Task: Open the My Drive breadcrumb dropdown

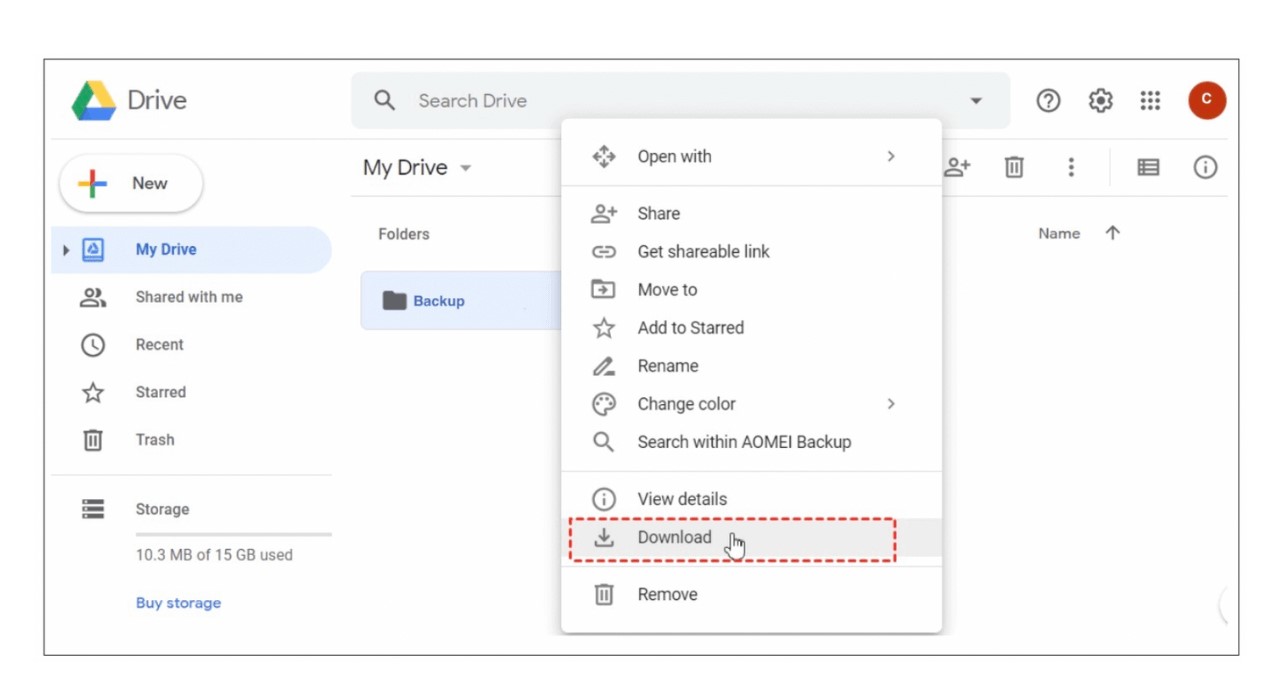Action: click(466, 167)
